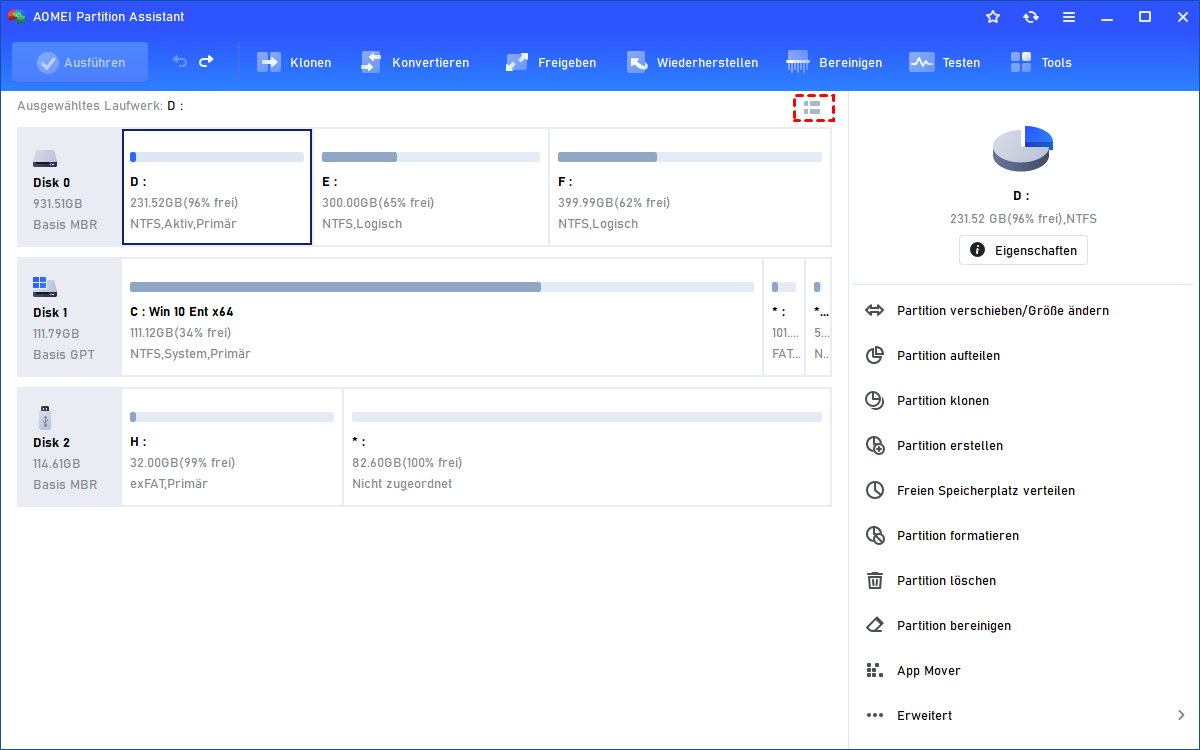
Task: Select Disk 1 header block
Action: click(69, 317)
